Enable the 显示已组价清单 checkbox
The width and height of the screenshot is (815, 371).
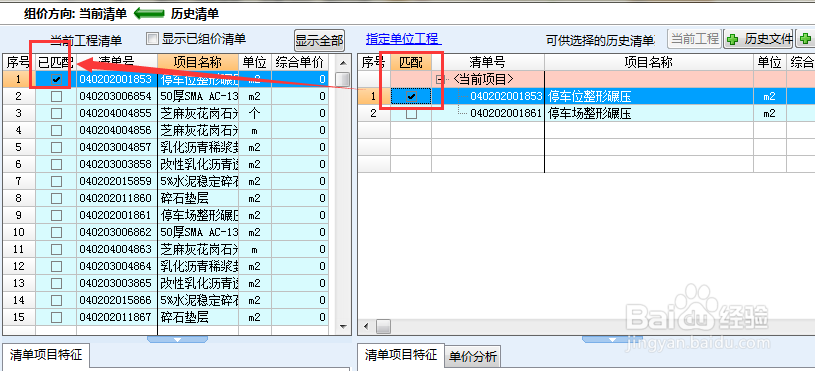tap(152, 39)
